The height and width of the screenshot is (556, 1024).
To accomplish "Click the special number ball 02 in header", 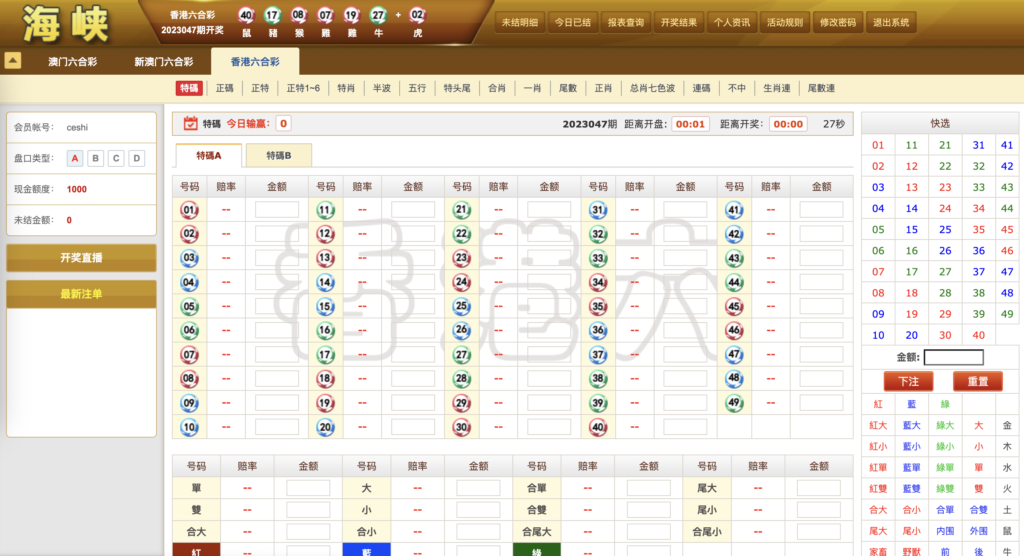I will [x=417, y=15].
